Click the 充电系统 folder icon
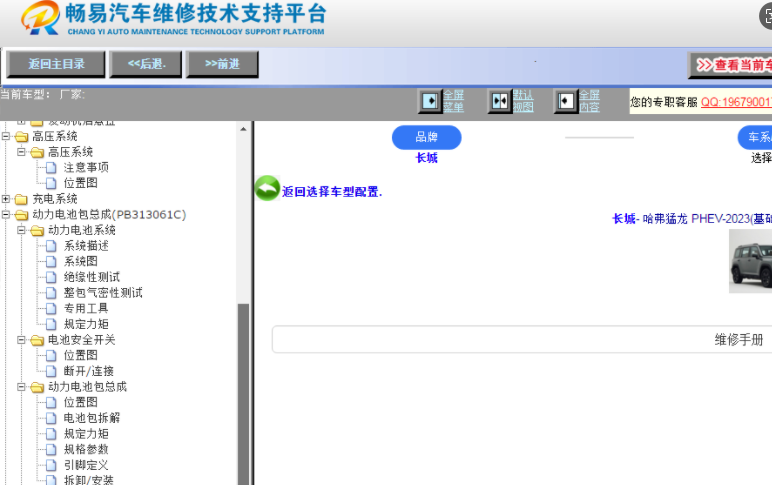772x485 pixels. click(x=21, y=199)
